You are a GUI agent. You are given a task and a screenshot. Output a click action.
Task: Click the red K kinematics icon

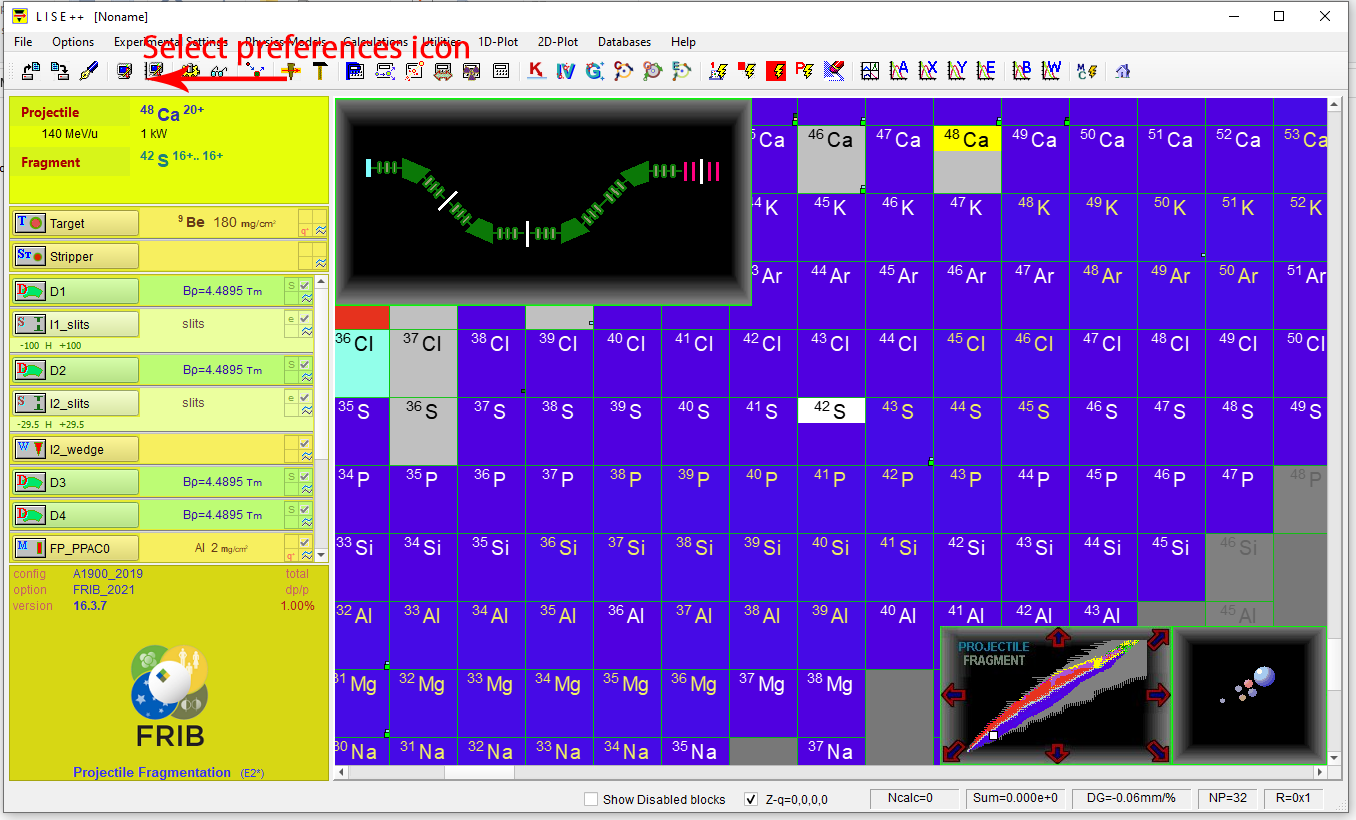click(536, 71)
